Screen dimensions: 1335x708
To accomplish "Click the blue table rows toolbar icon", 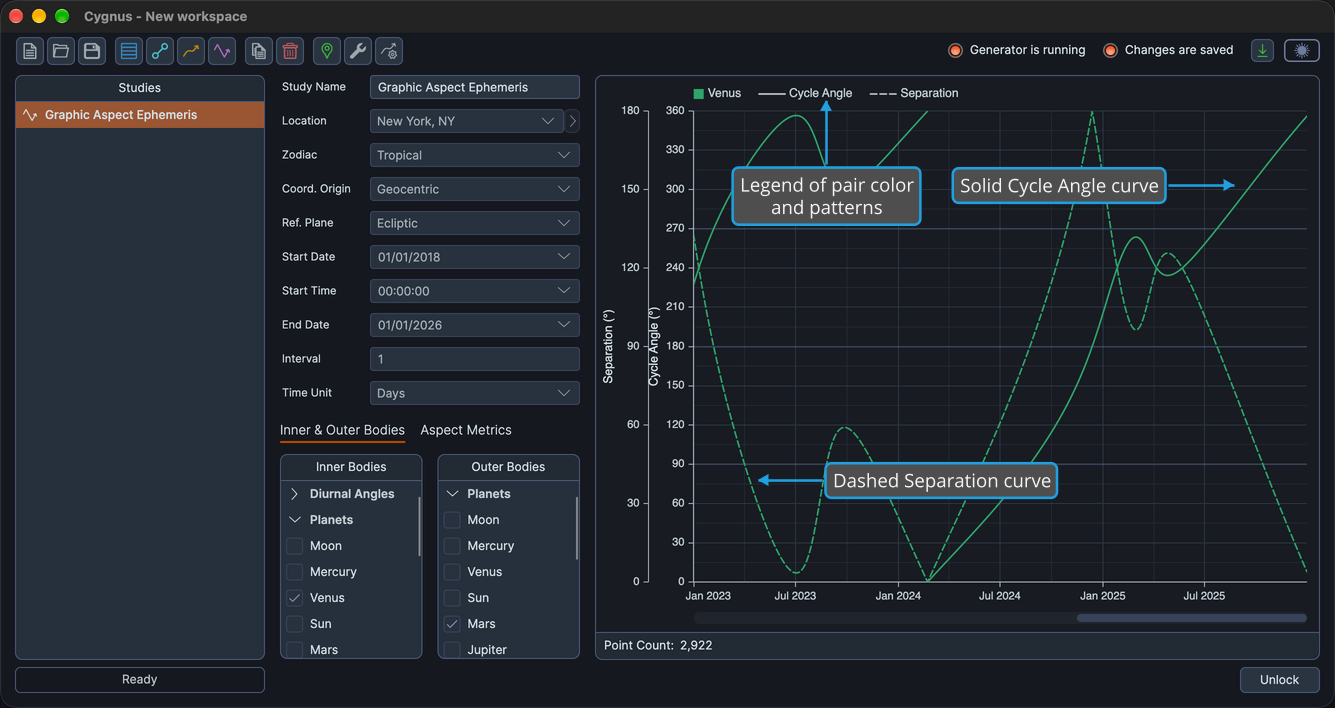I will (x=129, y=51).
